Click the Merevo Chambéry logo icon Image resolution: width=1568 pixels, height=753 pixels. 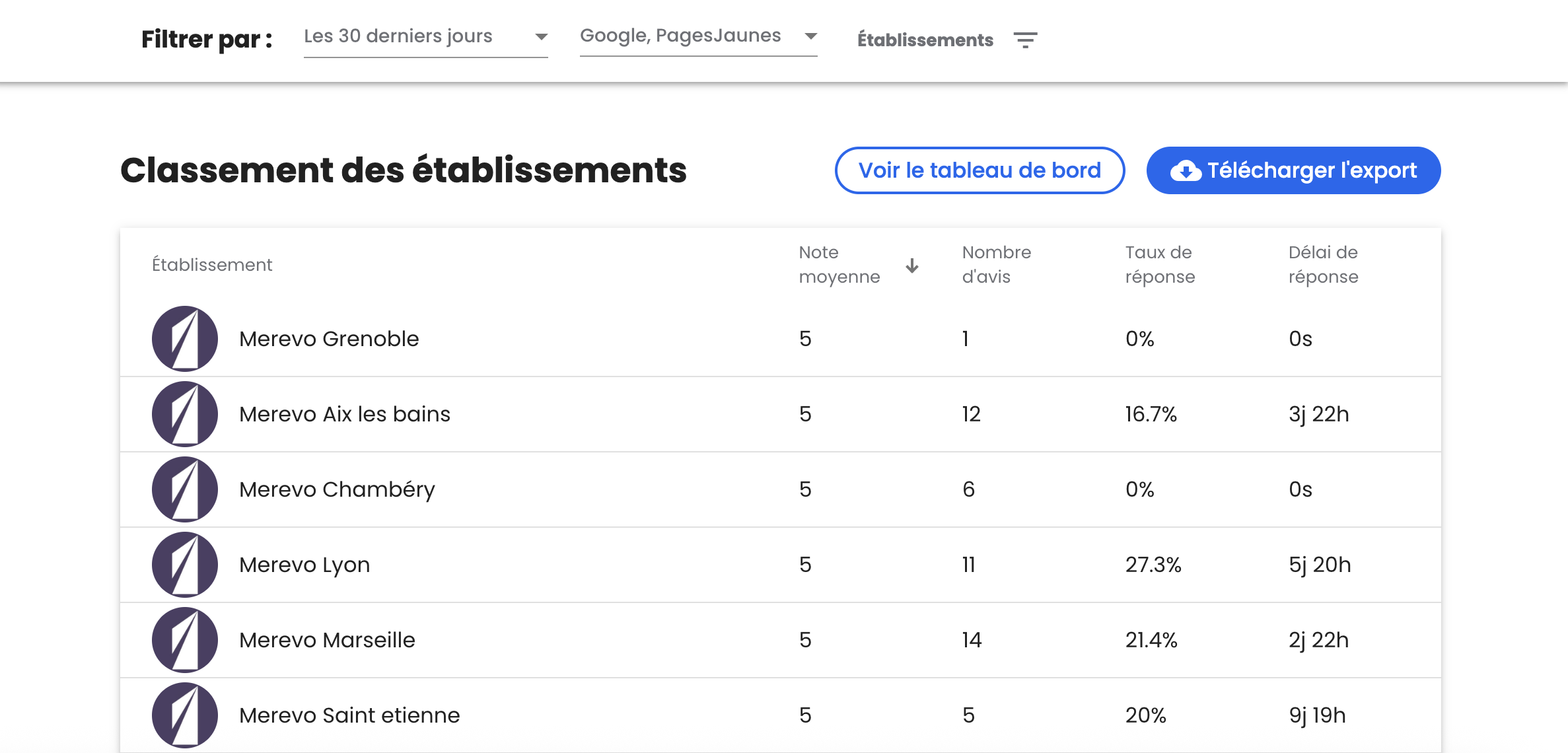click(x=185, y=489)
